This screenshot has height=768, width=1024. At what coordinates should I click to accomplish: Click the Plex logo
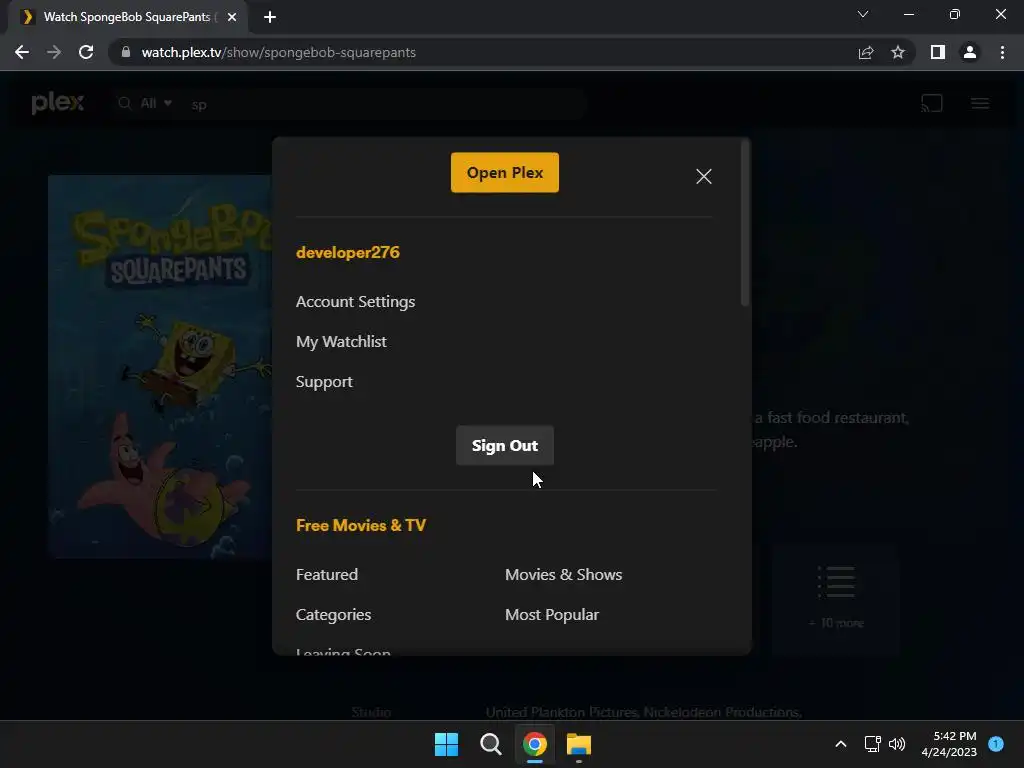57,103
